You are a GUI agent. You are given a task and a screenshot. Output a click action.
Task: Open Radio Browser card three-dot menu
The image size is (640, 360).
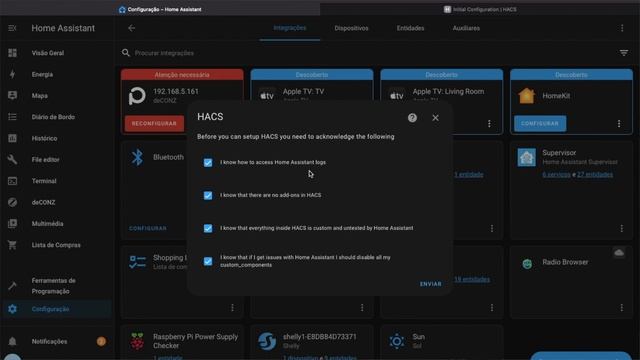point(621,307)
